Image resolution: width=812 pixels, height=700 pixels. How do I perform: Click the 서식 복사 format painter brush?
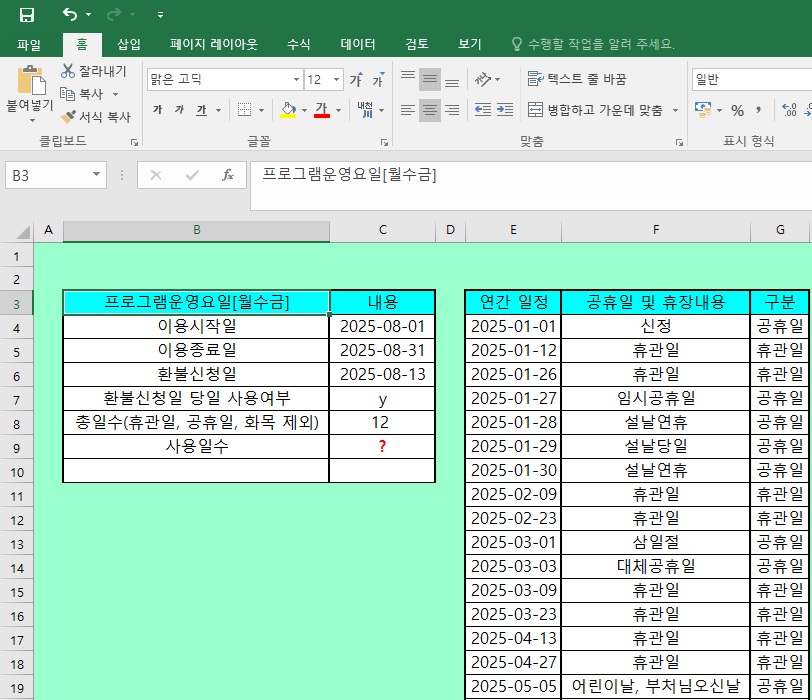(x=68, y=117)
